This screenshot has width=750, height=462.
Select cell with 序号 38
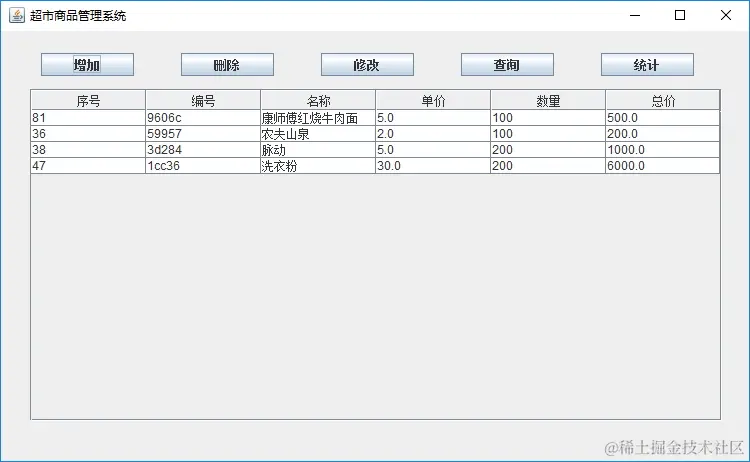click(88, 150)
